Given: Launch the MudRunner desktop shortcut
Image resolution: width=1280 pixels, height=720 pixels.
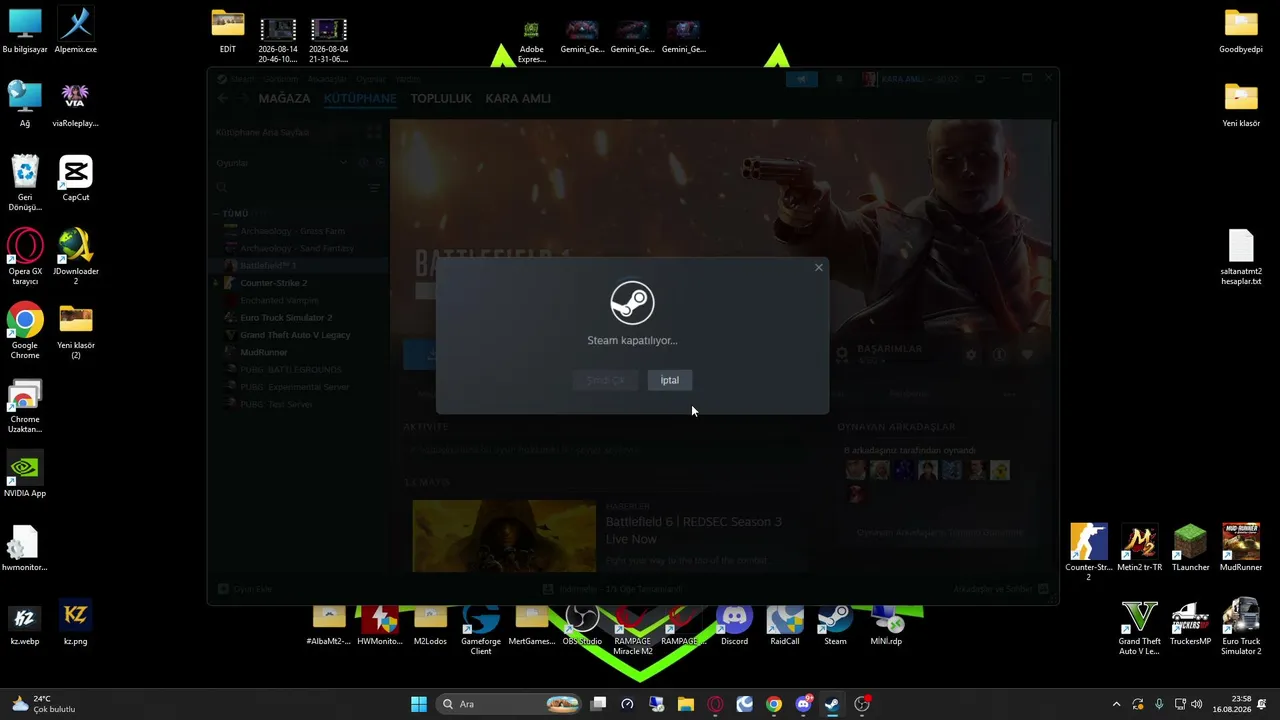Looking at the screenshot, I should point(1241,549).
